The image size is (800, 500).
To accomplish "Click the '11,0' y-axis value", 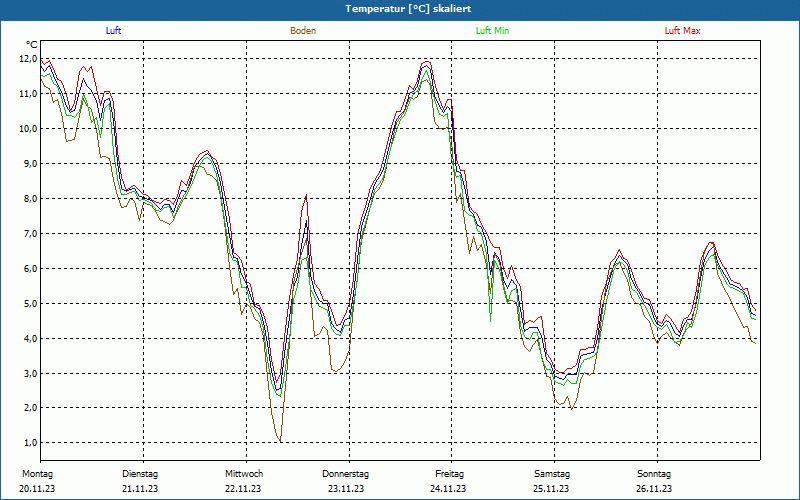I will click(28, 93).
